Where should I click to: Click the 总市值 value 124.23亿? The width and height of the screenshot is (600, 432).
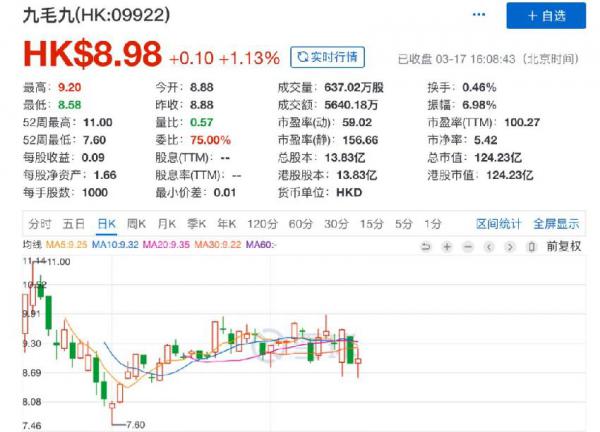pos(498,158)
